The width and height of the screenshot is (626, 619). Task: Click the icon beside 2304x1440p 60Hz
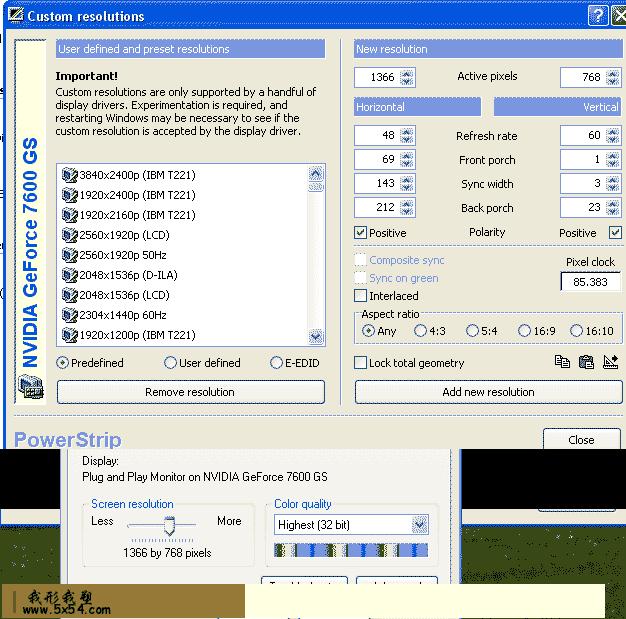[x=69, y=315]
